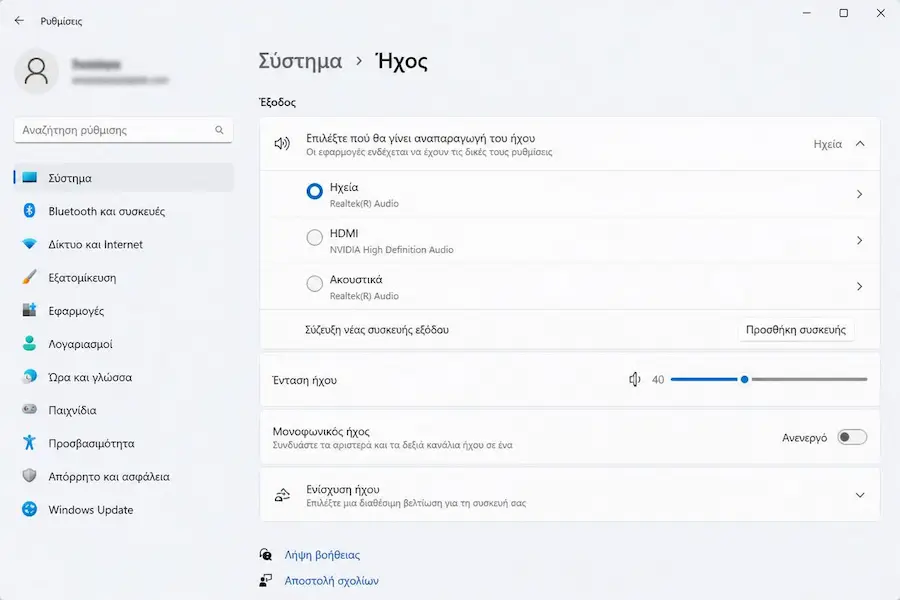Open Εφαρμογές settings
This screenshot has width=900, height=600.
(124, 310)
